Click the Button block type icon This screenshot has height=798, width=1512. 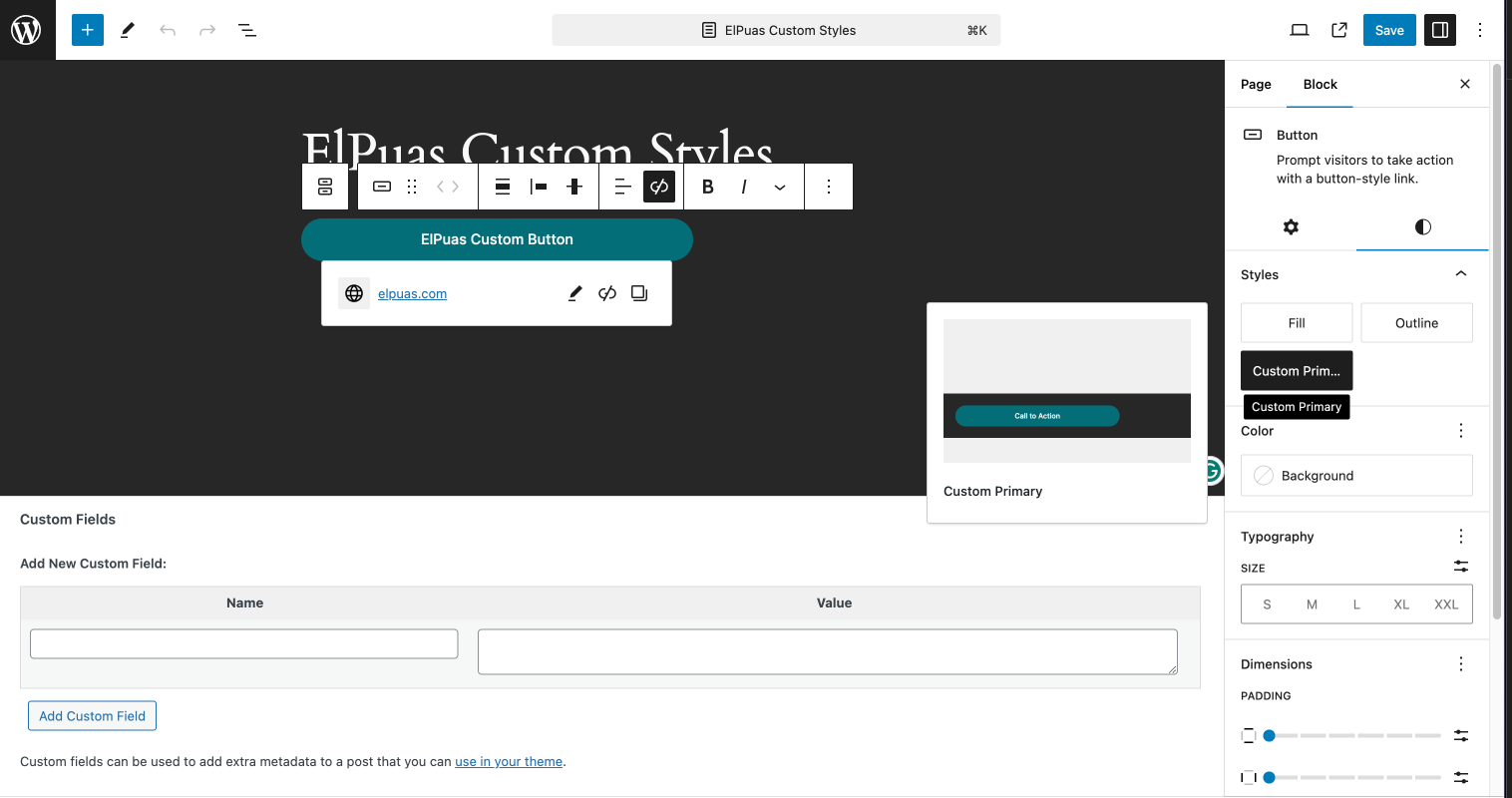(x=382, y=187)
